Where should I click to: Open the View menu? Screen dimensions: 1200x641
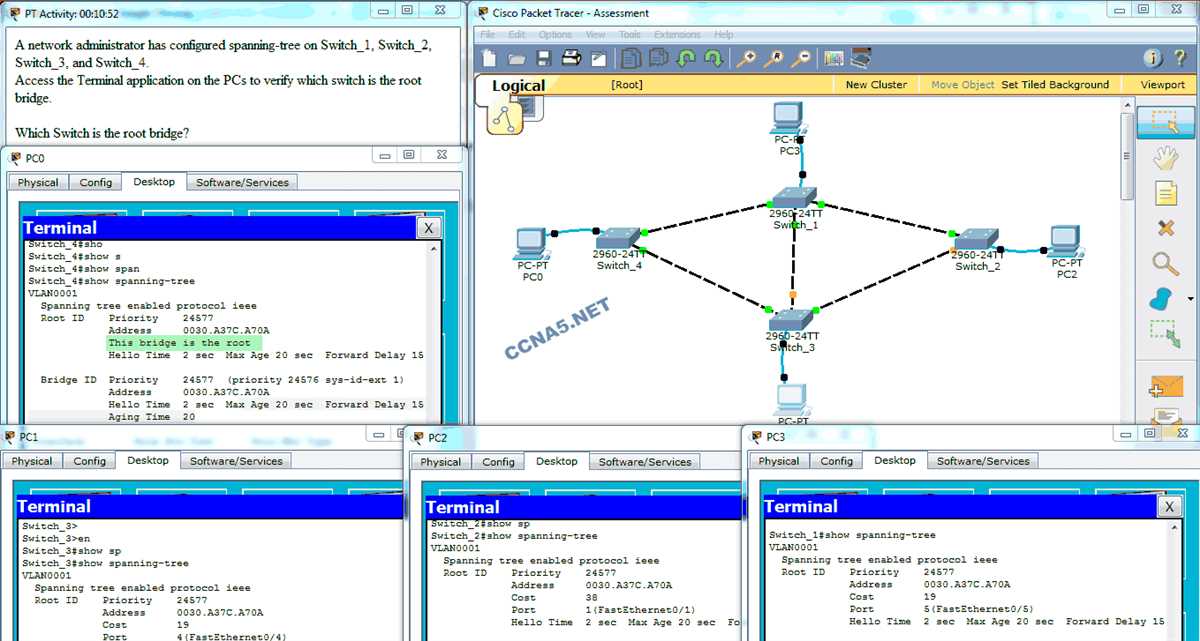click(x=596, y=35)
